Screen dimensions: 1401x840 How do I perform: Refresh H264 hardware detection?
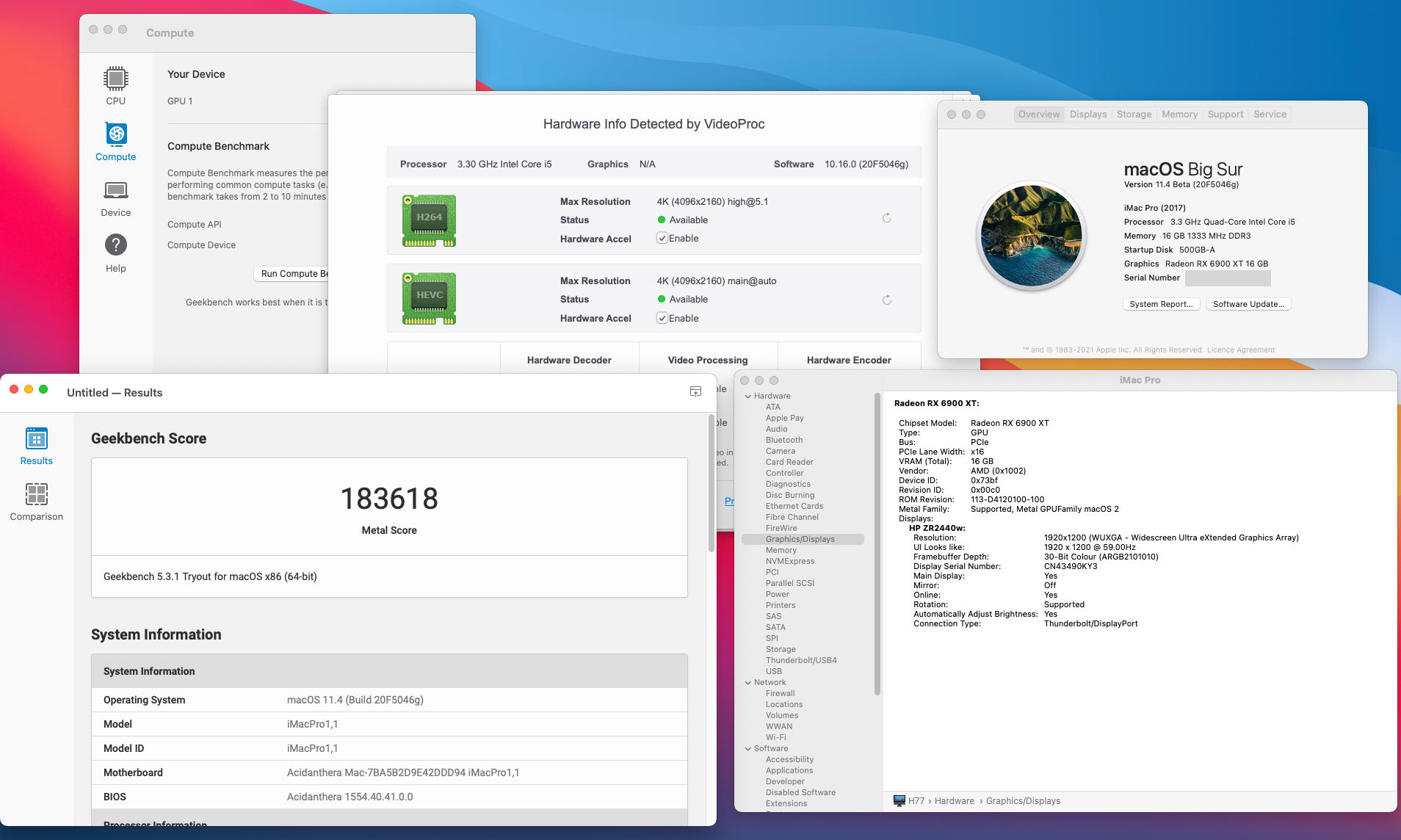coord(887,218)
